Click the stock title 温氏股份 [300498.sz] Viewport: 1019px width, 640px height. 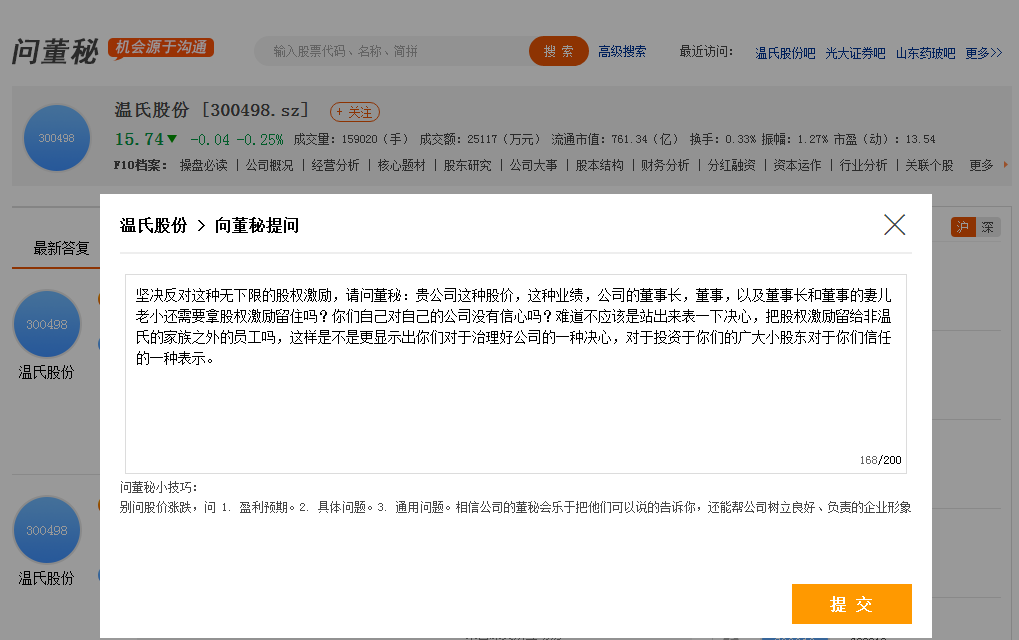point(211,110)
